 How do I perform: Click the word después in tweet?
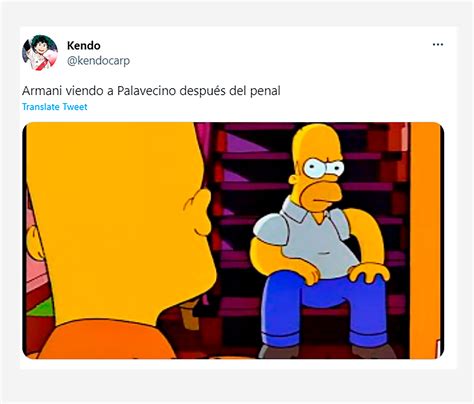[203, 91]
